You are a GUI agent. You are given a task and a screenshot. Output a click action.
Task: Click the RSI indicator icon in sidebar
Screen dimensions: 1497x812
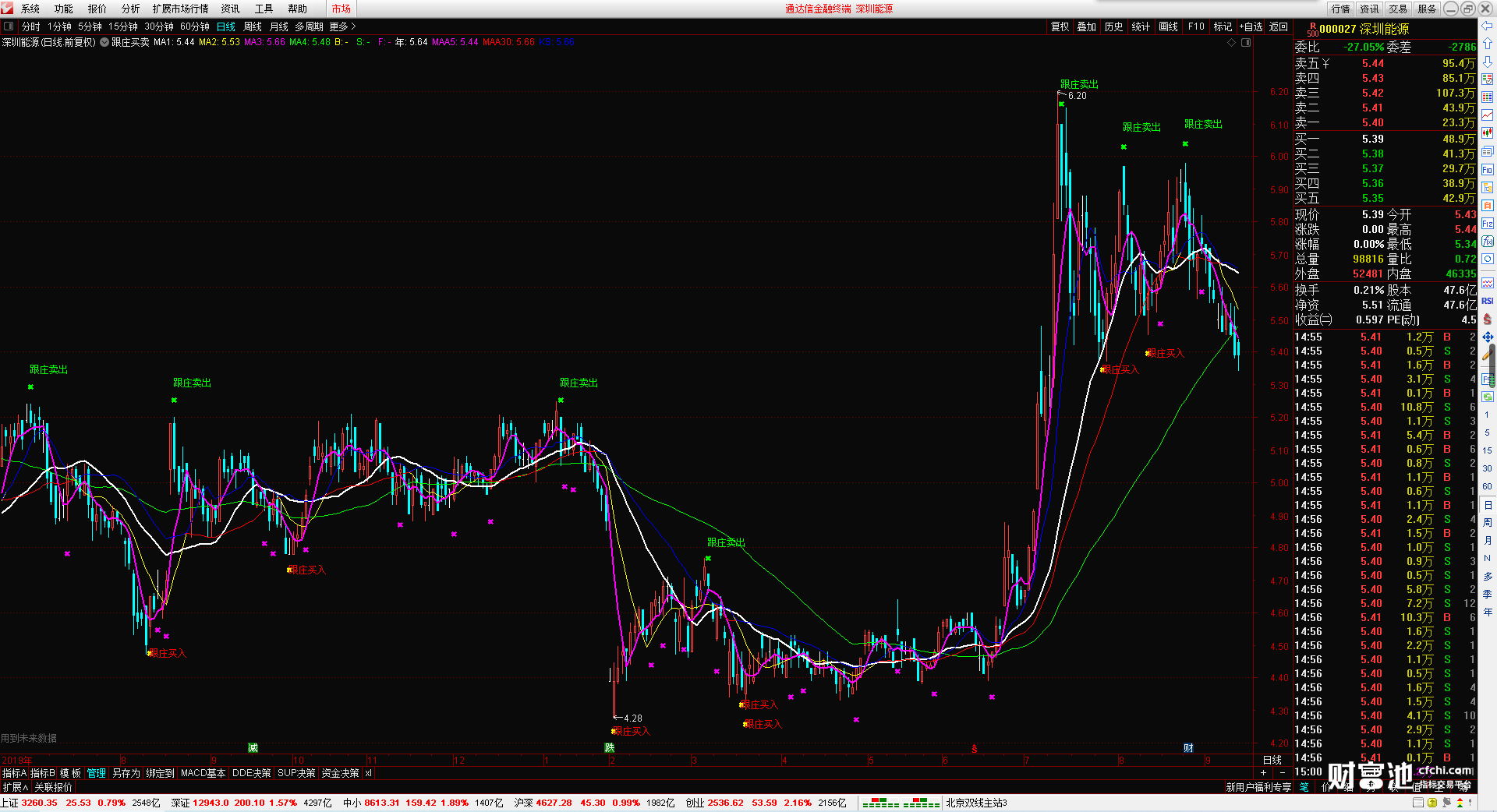click(x=1488, y=301)
